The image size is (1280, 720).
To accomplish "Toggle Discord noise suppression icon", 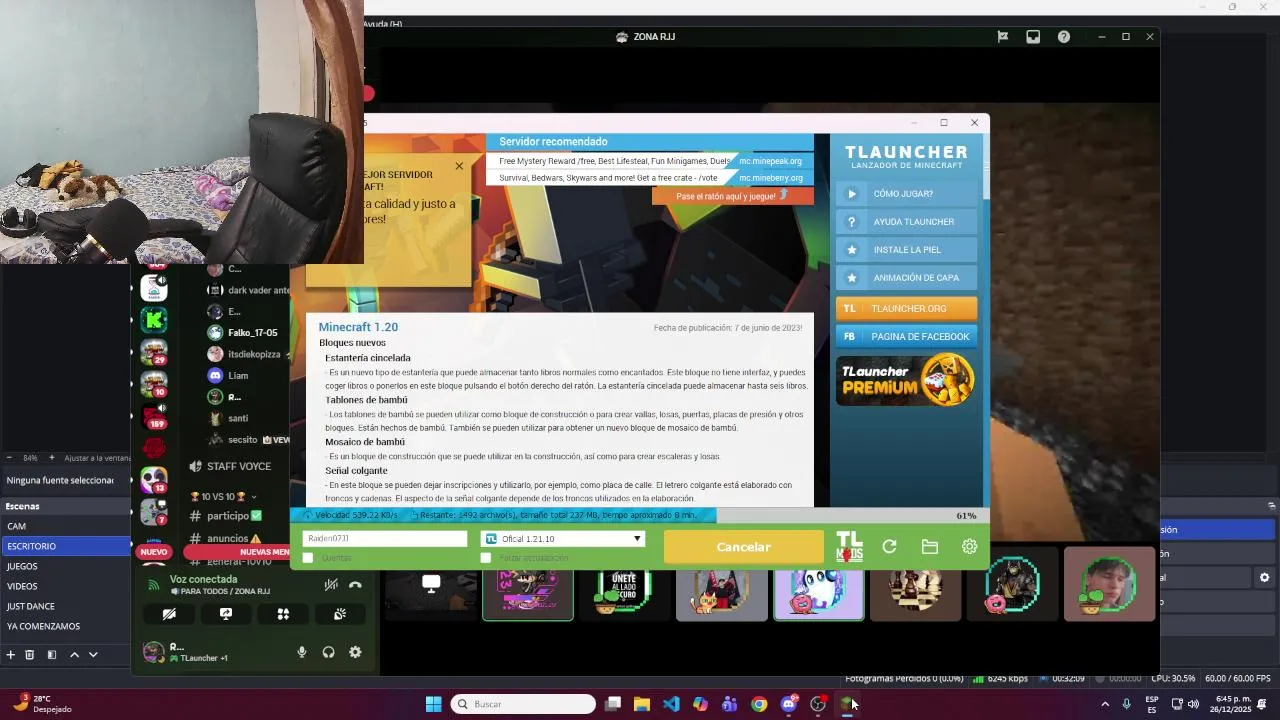I will (330, 585).
